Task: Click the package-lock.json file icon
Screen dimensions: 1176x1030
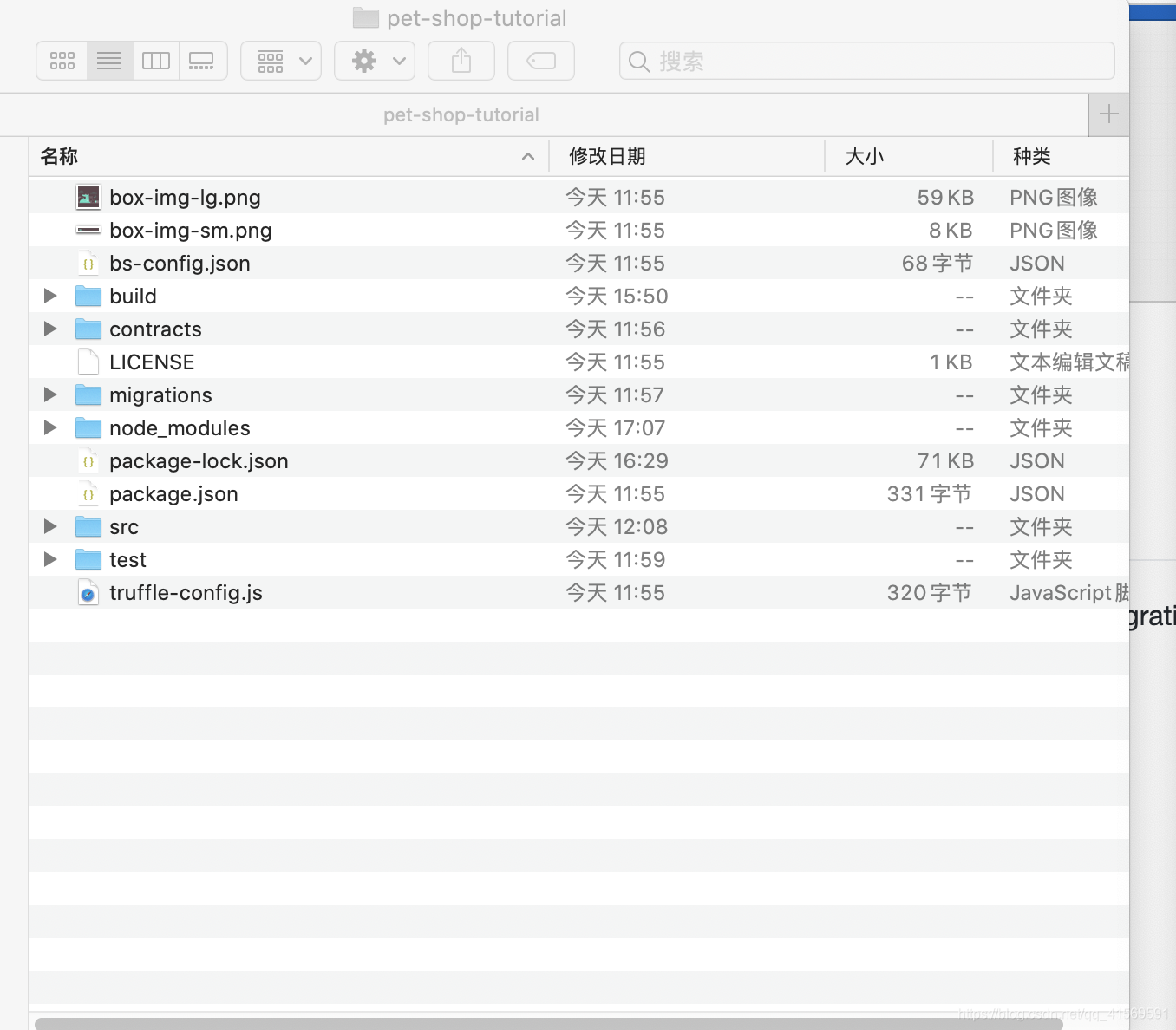Action: coord(88,461)
